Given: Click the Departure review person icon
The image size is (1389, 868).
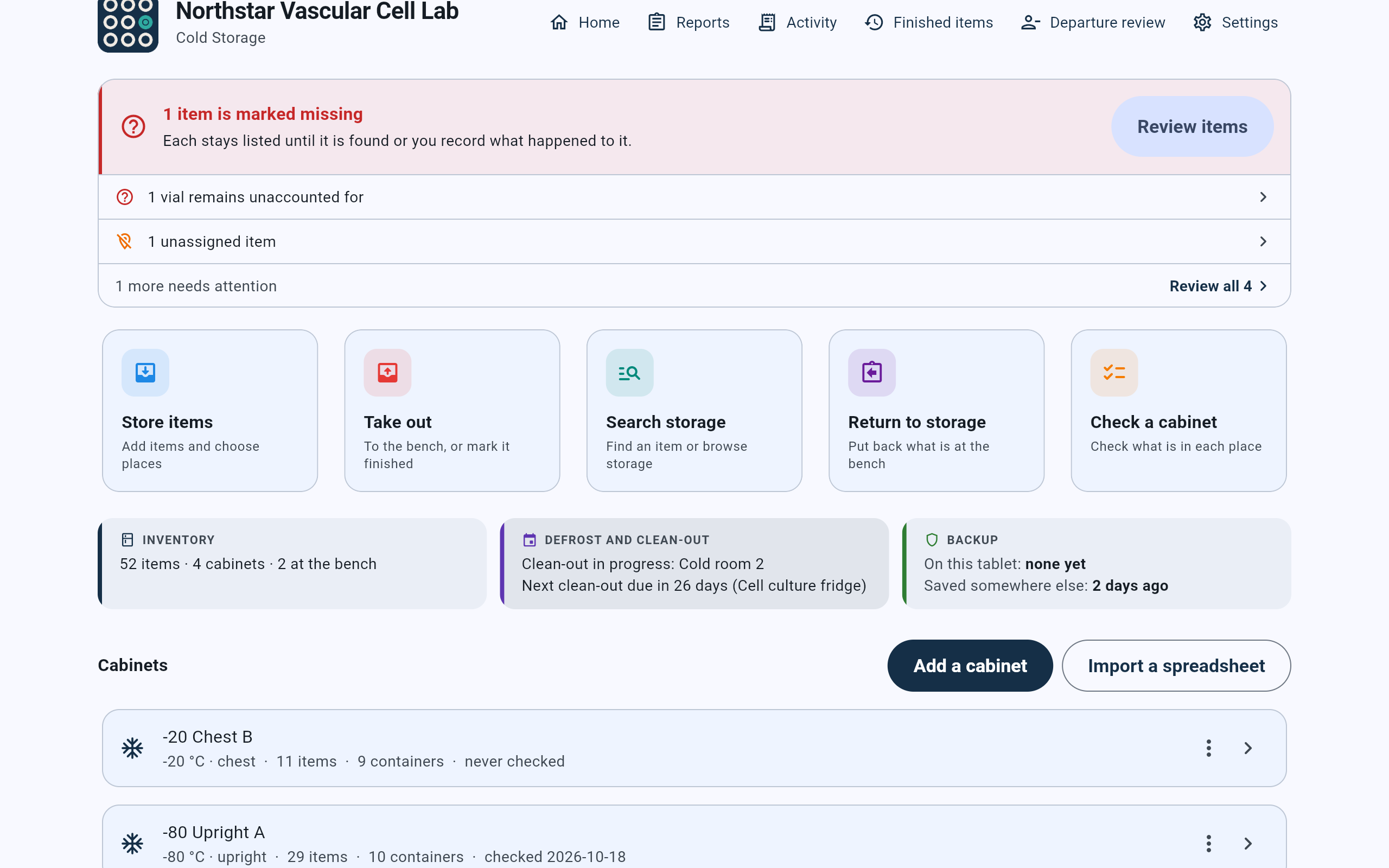Looking at the screenshot, I should (1031, 22).
